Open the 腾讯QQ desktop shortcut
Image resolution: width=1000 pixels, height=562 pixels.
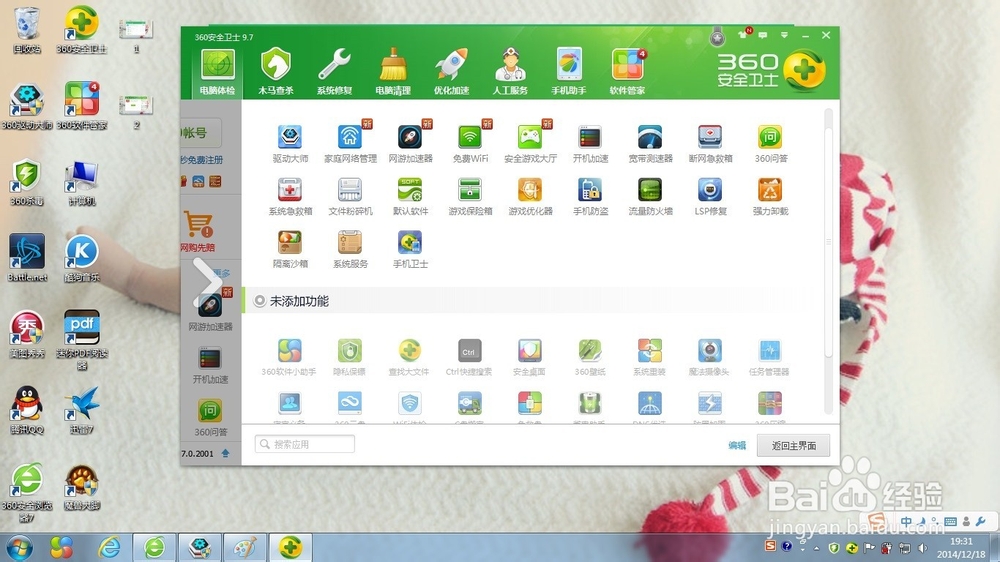click(27, 410)
